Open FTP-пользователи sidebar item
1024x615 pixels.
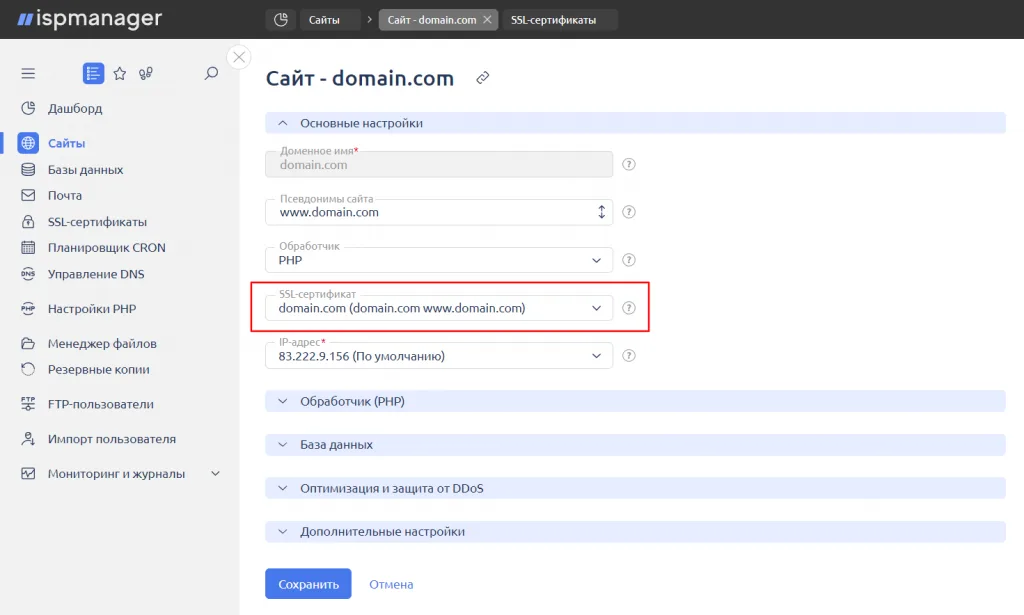point(101,404)
